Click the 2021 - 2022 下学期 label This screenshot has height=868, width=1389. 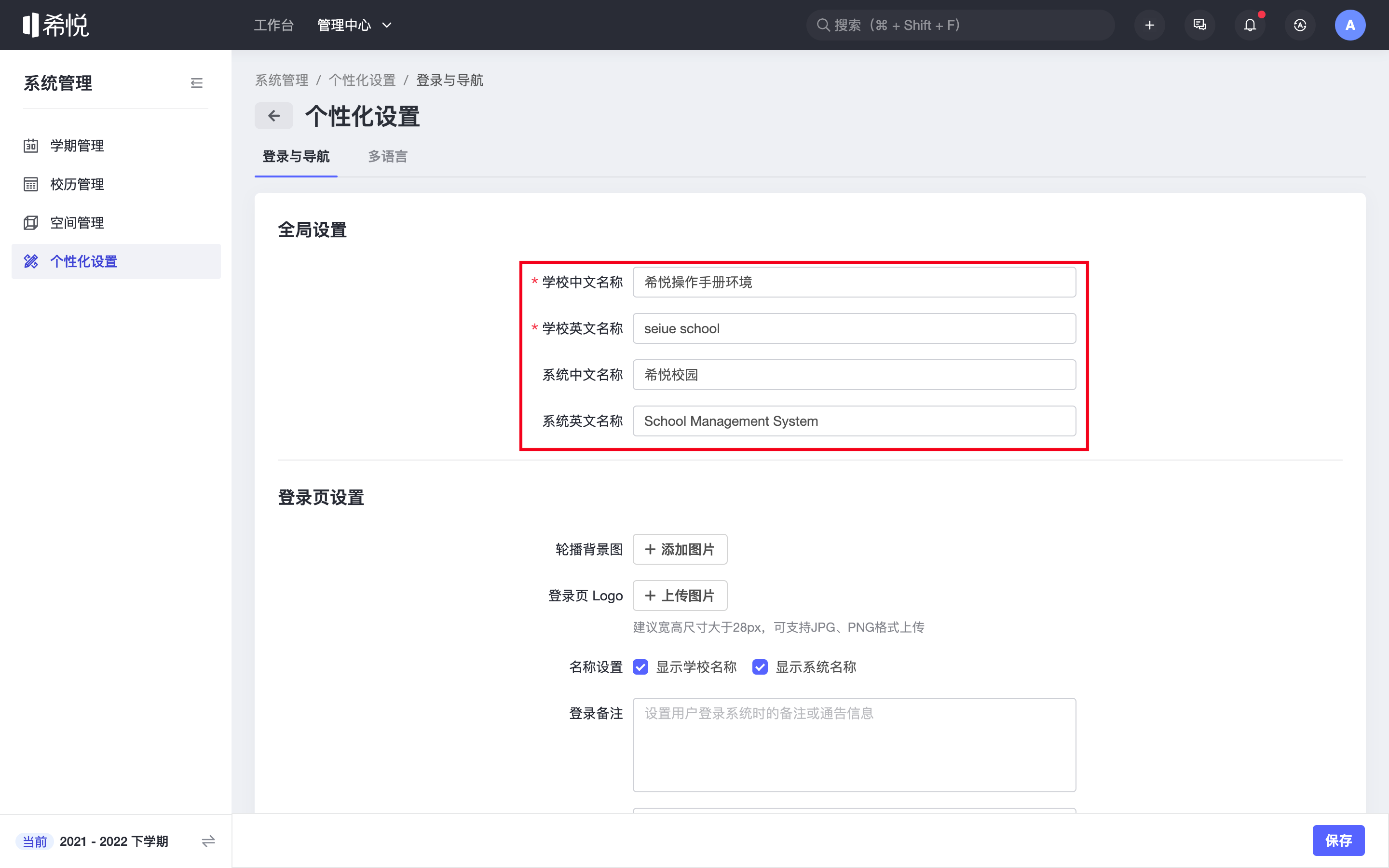tap(114, 841)
